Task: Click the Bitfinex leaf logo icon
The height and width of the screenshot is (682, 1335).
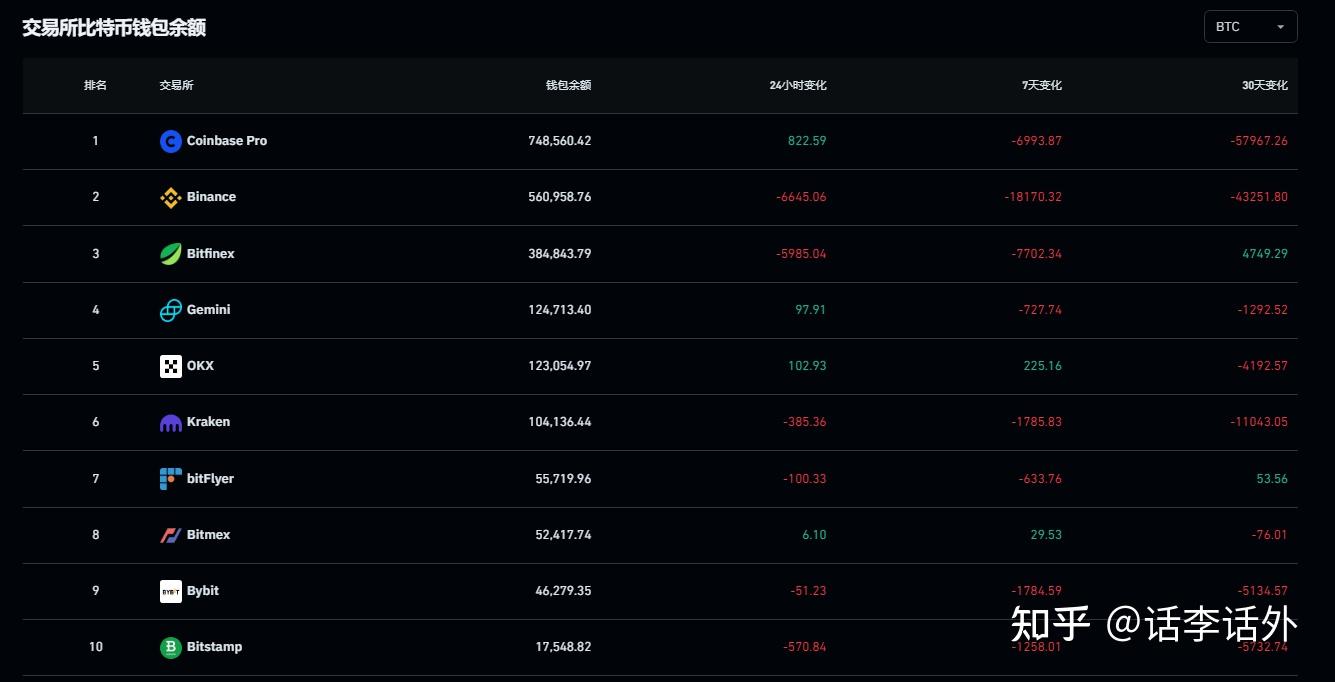Action: pos(170,254)
